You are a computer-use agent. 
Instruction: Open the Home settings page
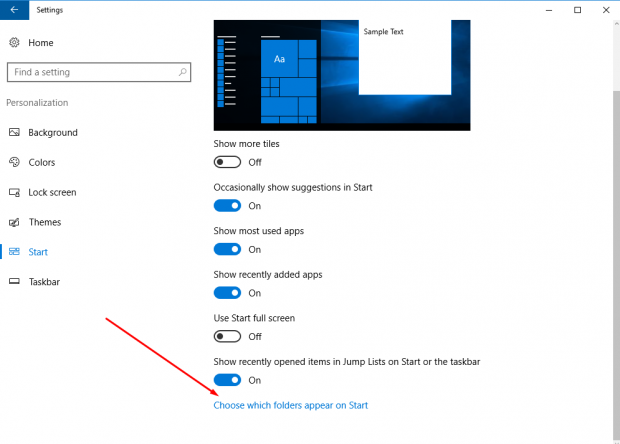tap(41, 43)
